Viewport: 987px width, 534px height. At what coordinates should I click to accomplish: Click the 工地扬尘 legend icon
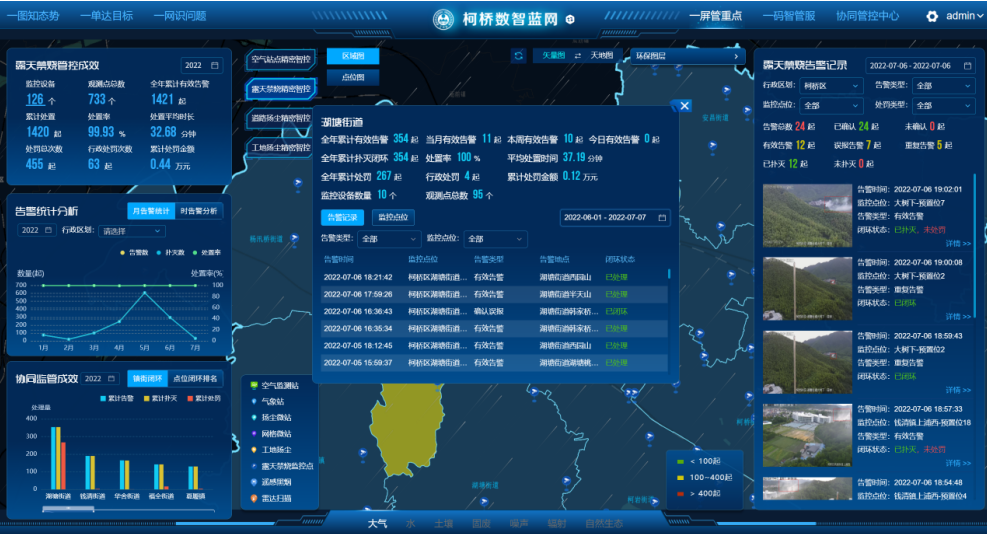(x=254, y=450)
